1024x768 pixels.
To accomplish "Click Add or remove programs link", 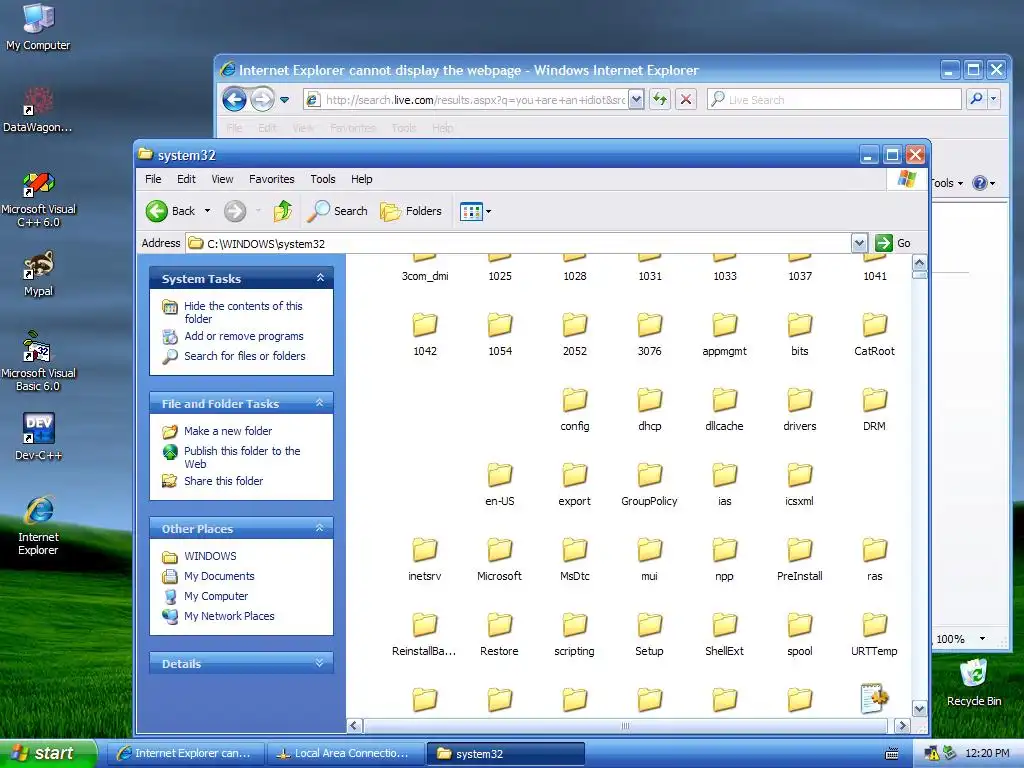I will click(244, 336).
